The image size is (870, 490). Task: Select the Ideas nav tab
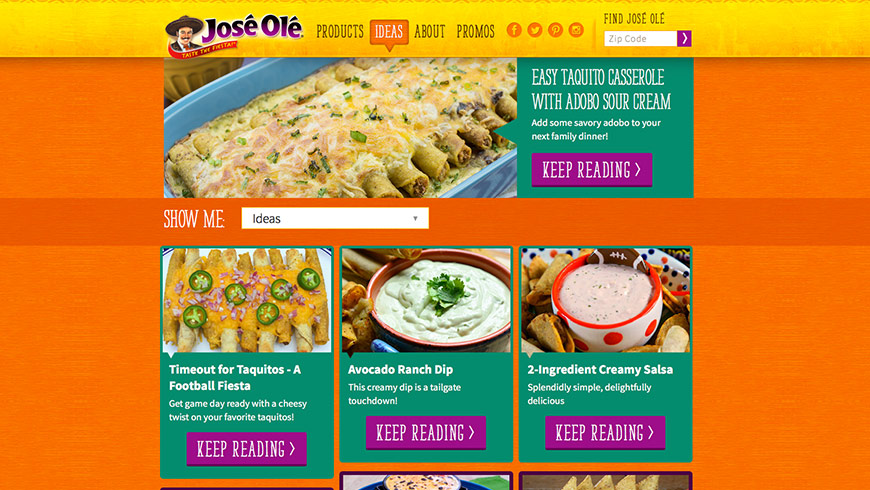(389, 32)
